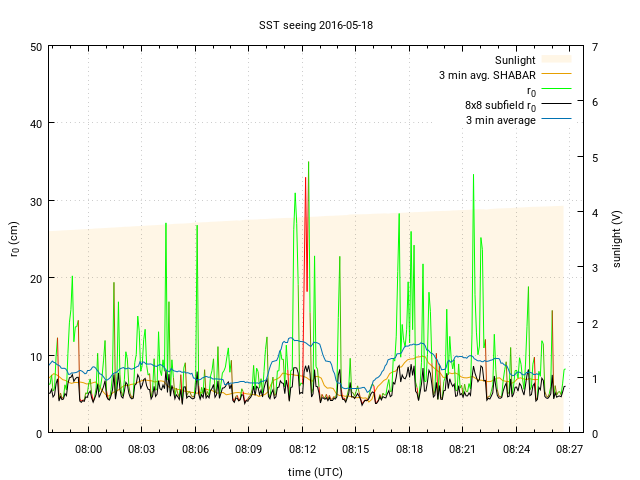Click the 08:27 time tick label
The image size is (640, 480).
pyautogui.click(x=569, y=449)
